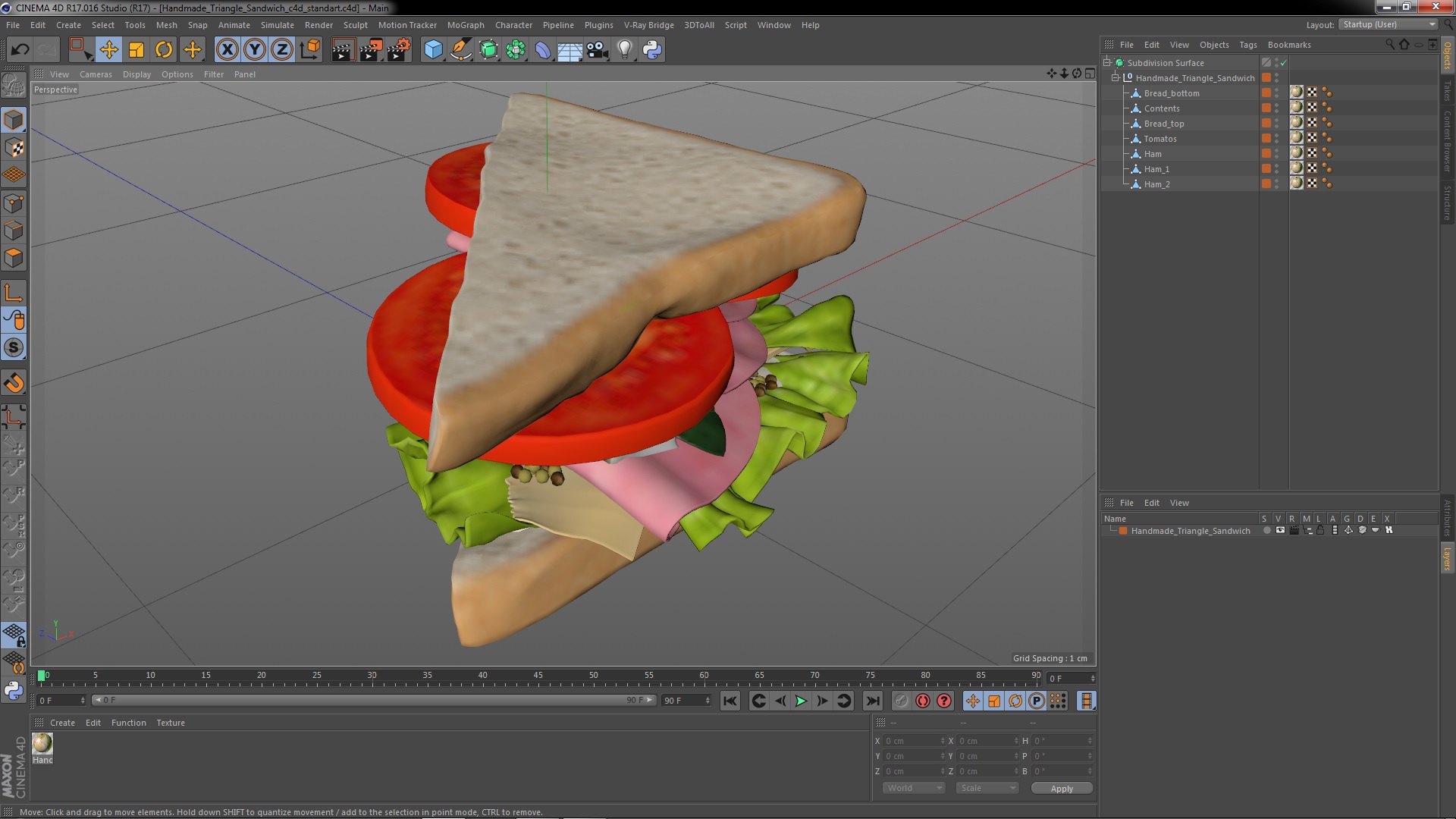The width and height of the screenshot is (1456, 819).
Task: Go to the start of animation
Action: pos(730,701)
